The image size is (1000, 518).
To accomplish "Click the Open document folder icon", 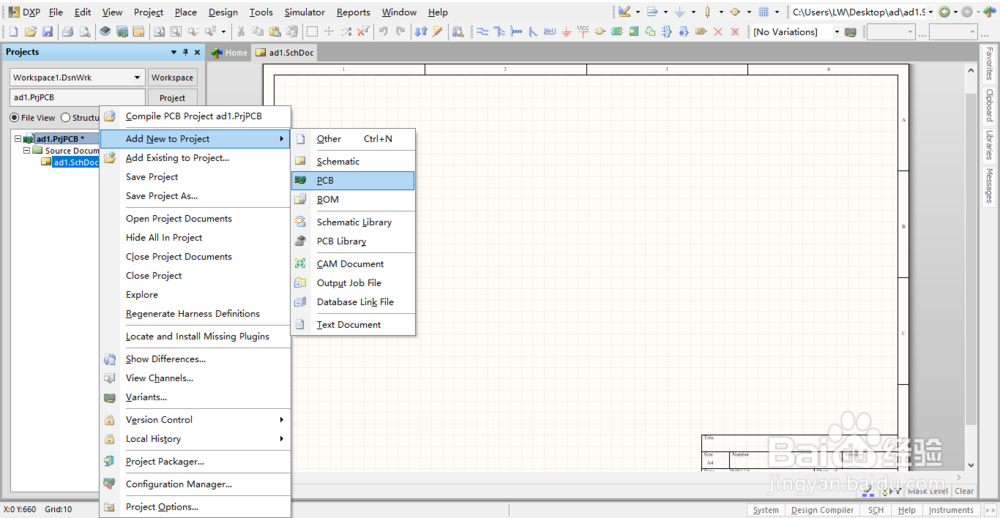I will click(31, 31).
